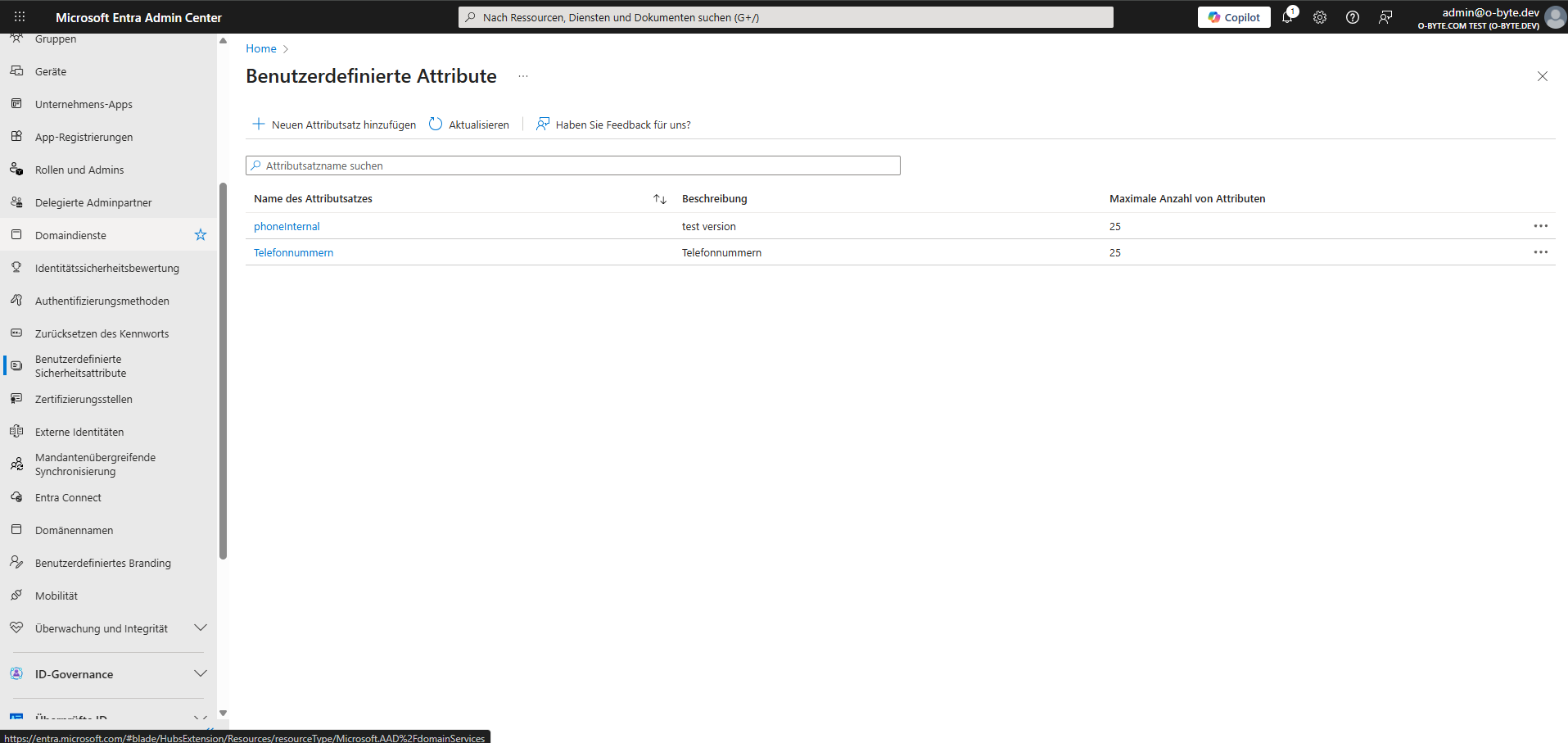Go to Home breadcrumb link
This screenshot has width=1568, height=743.
[261, 49]
